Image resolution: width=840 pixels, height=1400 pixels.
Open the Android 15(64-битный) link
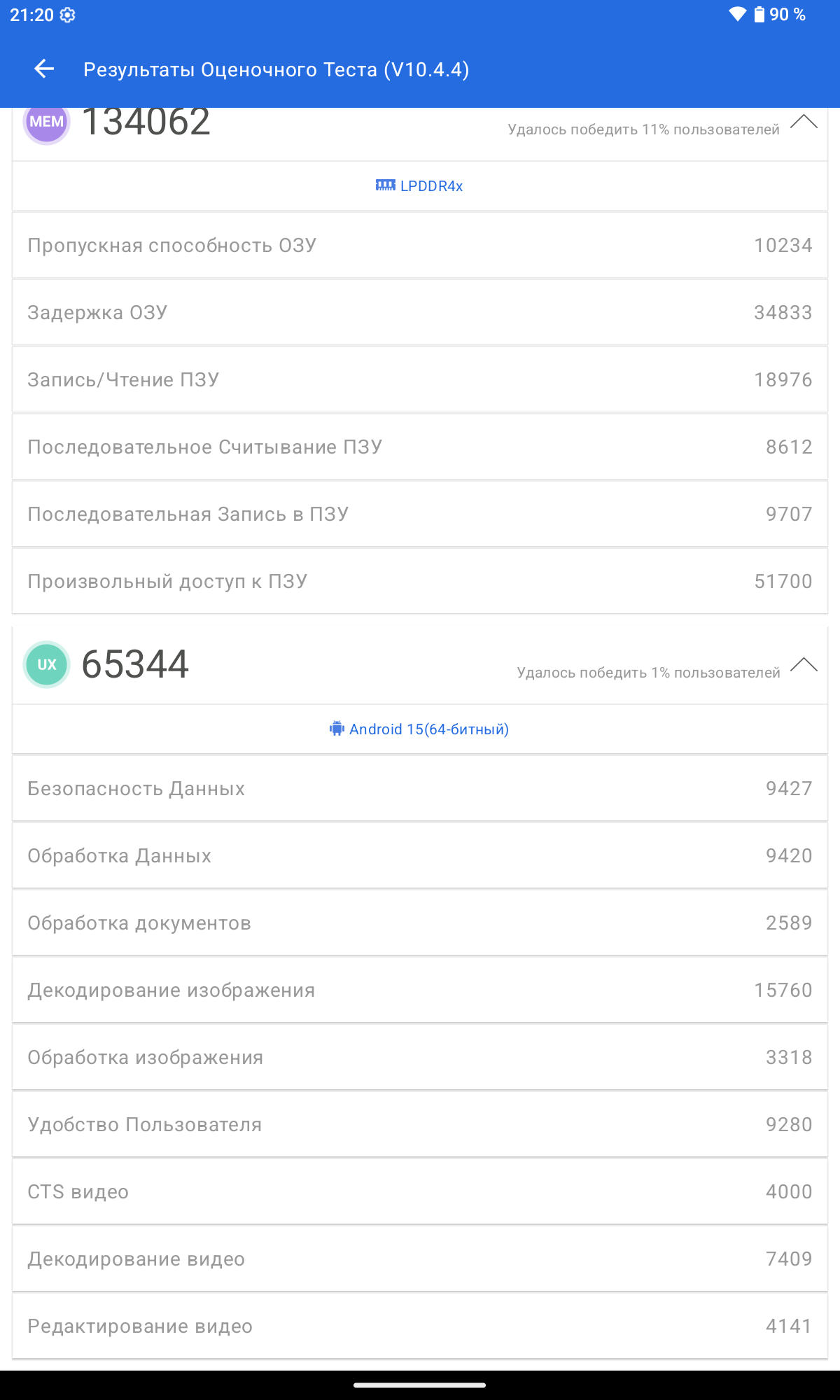click(x=428, y=729)
